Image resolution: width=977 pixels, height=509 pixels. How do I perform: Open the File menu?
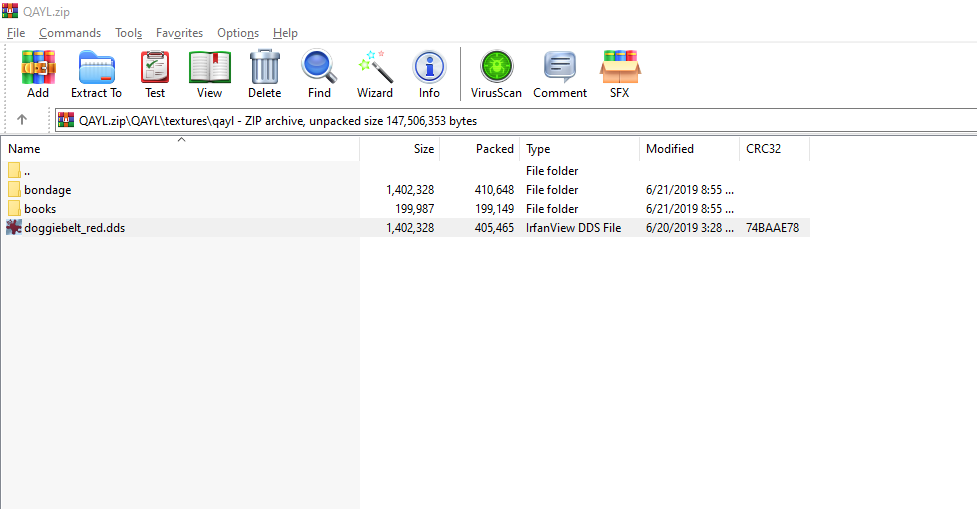(x=16, y=33)
